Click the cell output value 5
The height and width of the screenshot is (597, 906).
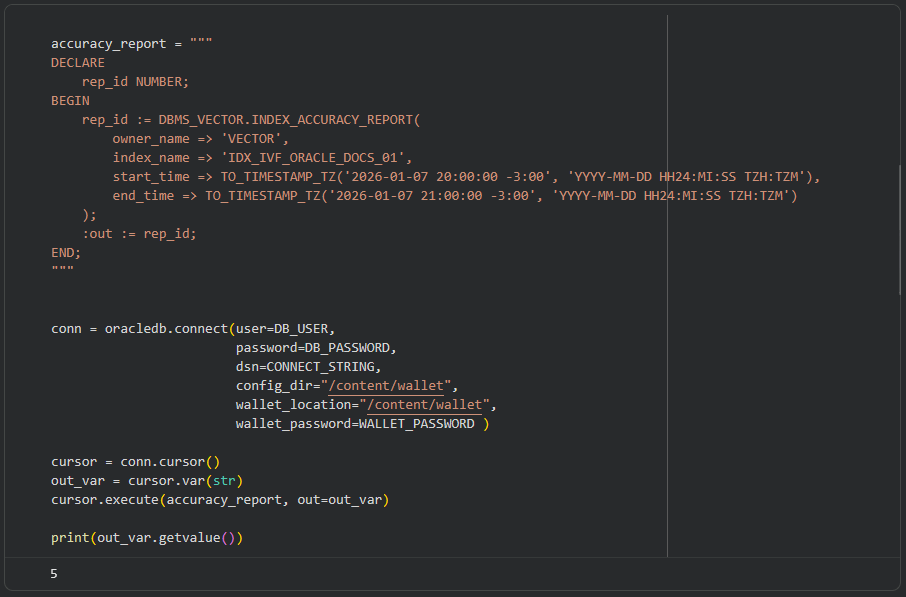coord(54,574)
